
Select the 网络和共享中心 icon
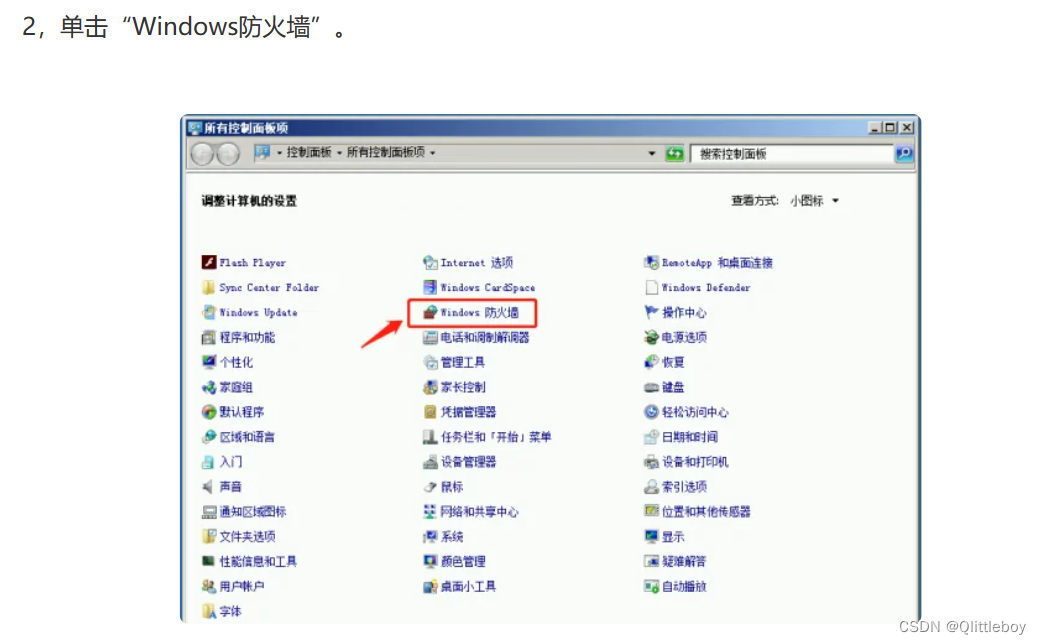(430, 512)
